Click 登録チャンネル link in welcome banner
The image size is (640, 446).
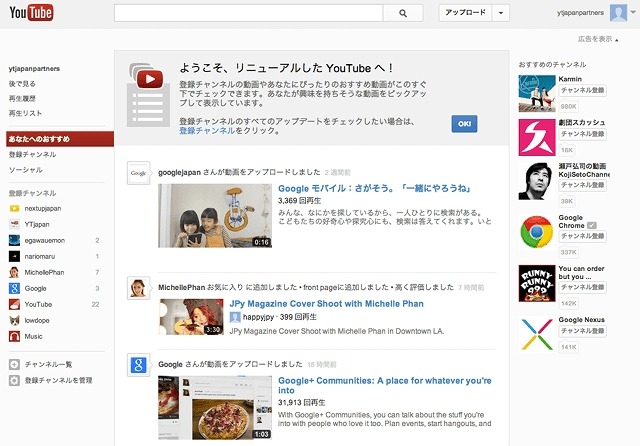point(207,131)
